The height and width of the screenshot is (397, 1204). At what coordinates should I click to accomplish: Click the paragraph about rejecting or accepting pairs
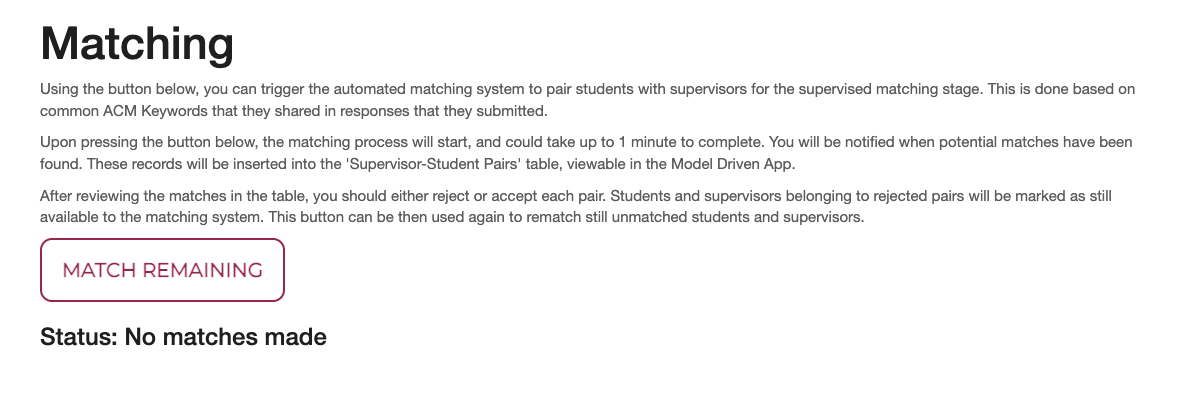589,206
